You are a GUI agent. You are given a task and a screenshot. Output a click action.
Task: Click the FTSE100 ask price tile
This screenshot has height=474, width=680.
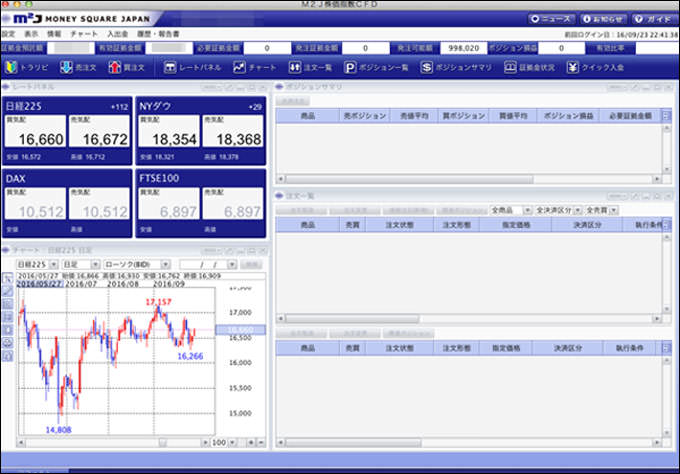point(233,204)
